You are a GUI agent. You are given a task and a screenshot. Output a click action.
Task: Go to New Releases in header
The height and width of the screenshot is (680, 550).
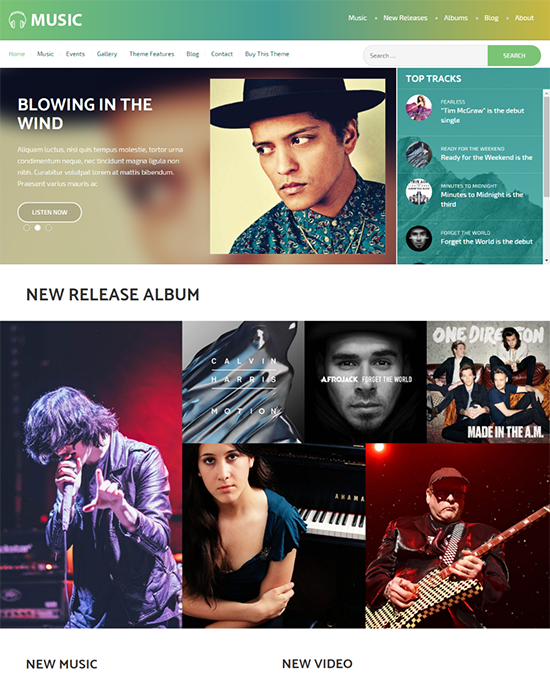coord(405,18)
